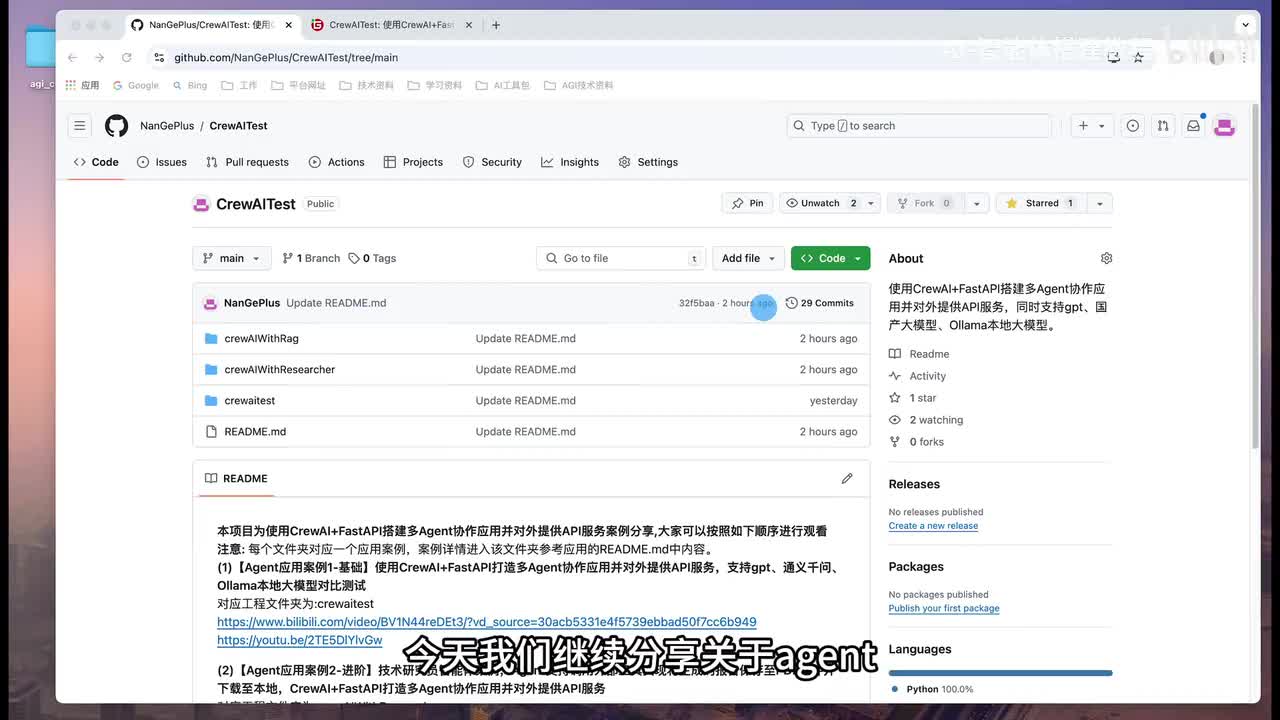Reload the page with refresh icon
This screenshot has width=1280, height=720.
(x=126, y=58)
